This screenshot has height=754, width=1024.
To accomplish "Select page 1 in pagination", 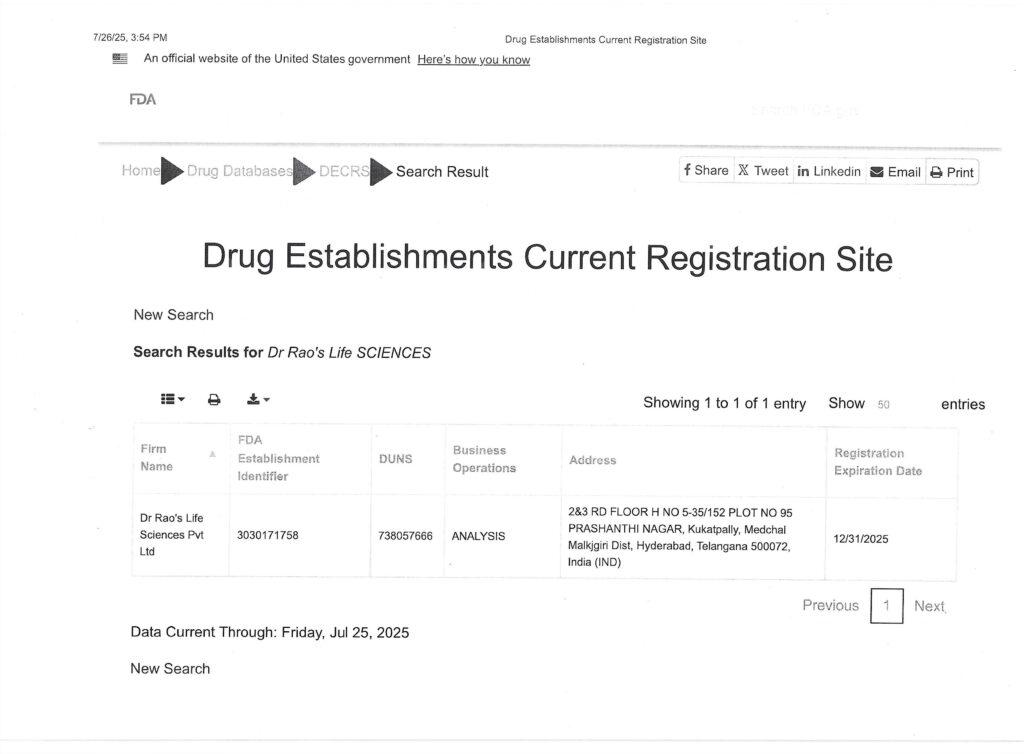I will [x=886, y=606].
